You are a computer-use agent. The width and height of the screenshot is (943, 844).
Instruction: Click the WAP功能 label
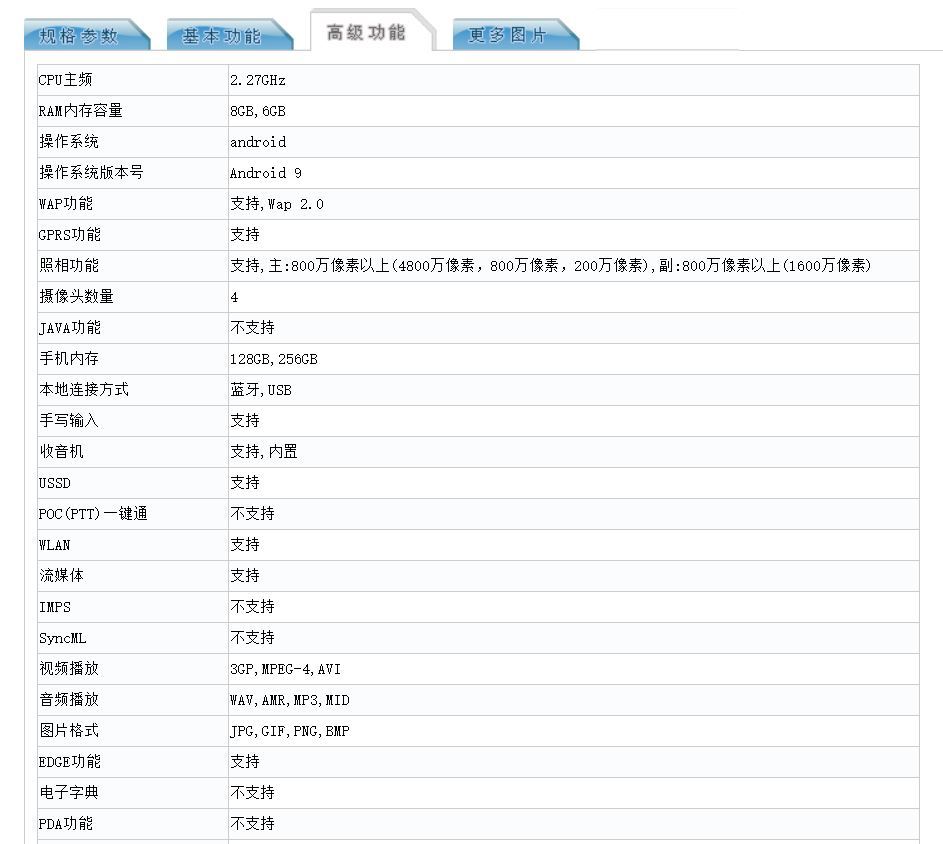click(66, 204)
